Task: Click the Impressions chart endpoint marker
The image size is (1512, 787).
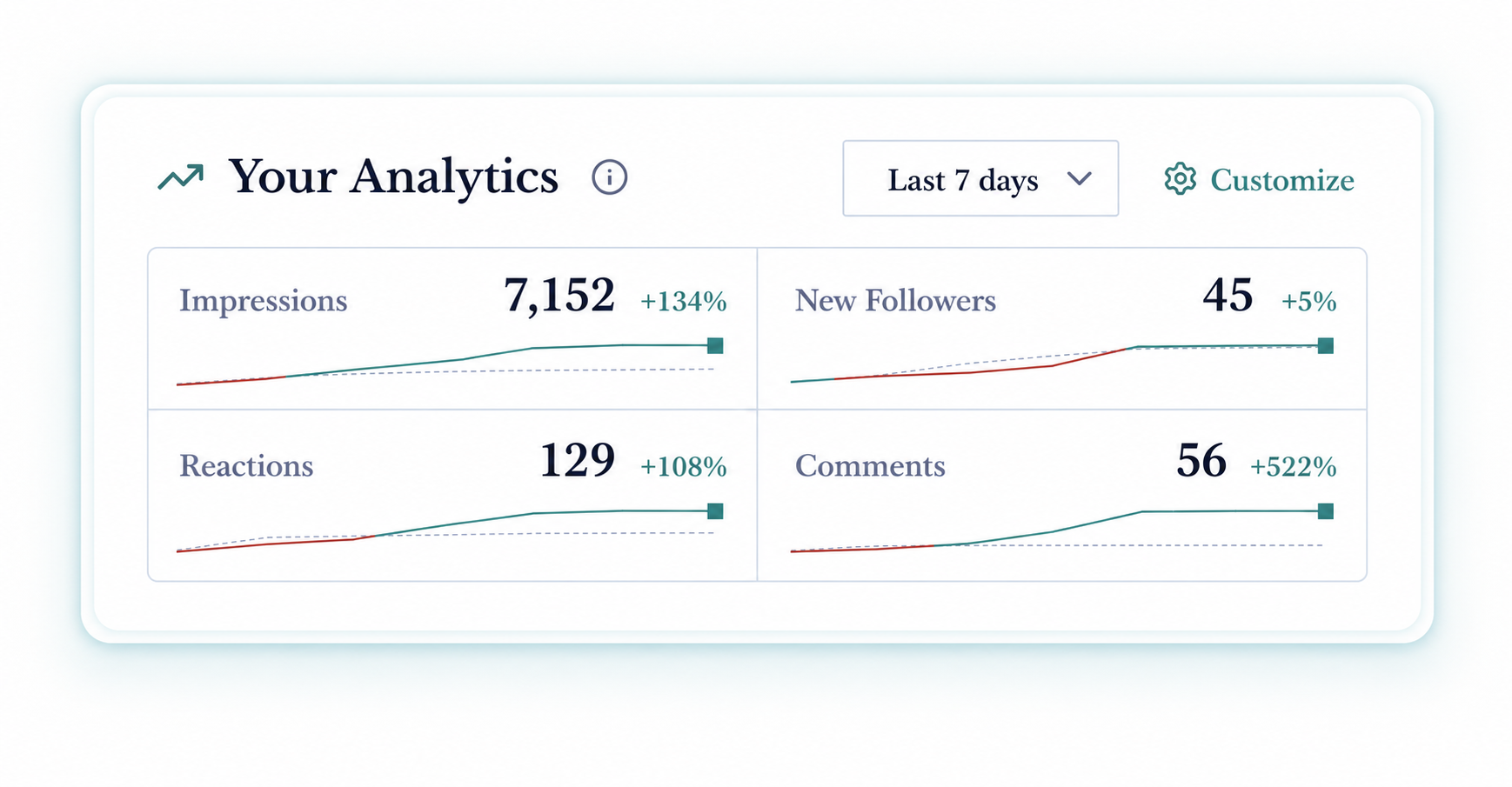Action: [x=715, y=345]
